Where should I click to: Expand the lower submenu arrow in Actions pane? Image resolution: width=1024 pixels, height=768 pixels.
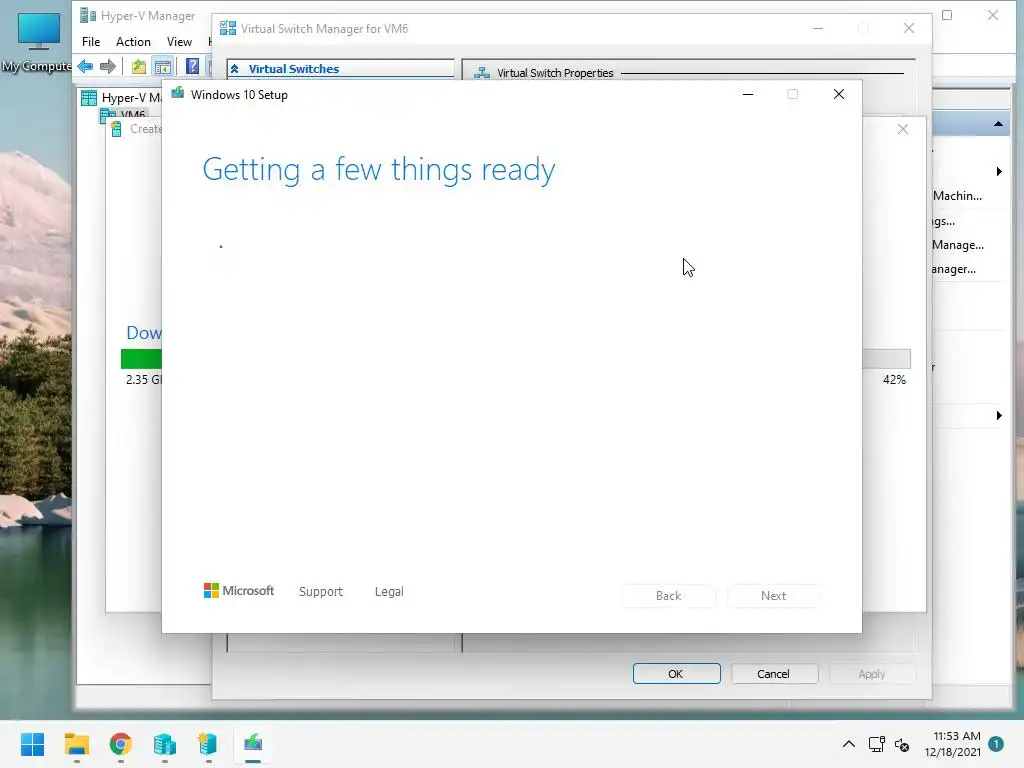(999, 415)
